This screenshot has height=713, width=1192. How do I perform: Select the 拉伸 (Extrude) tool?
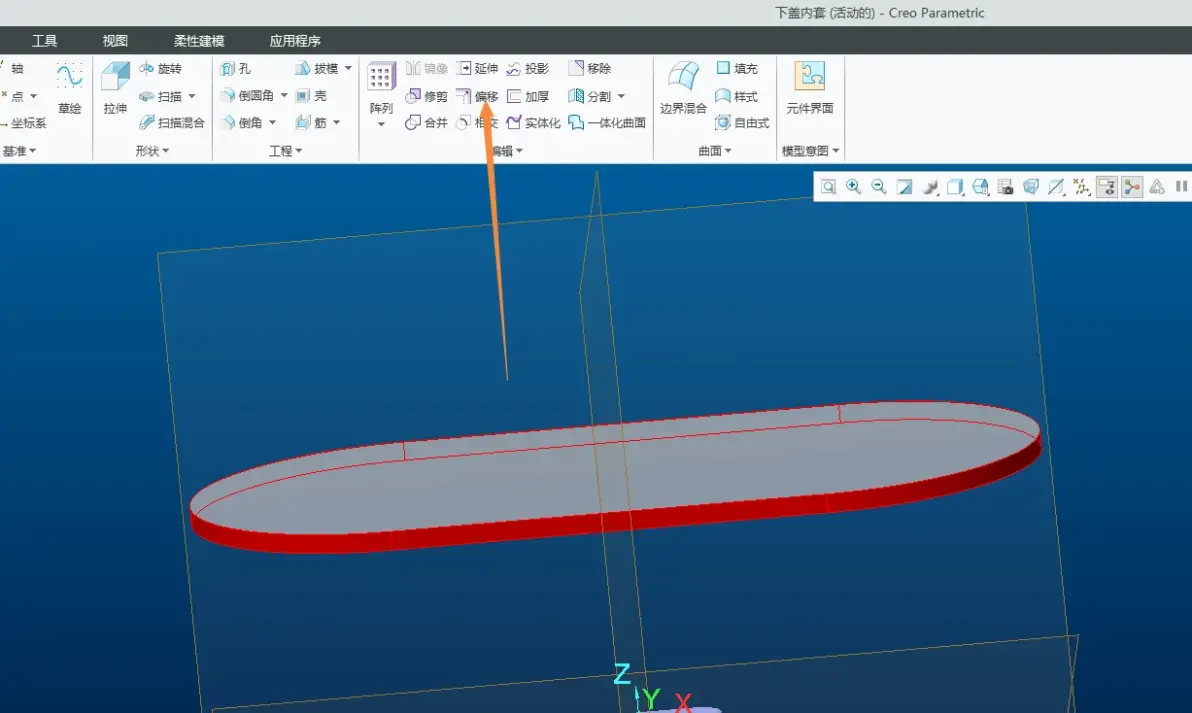(115, 87)
